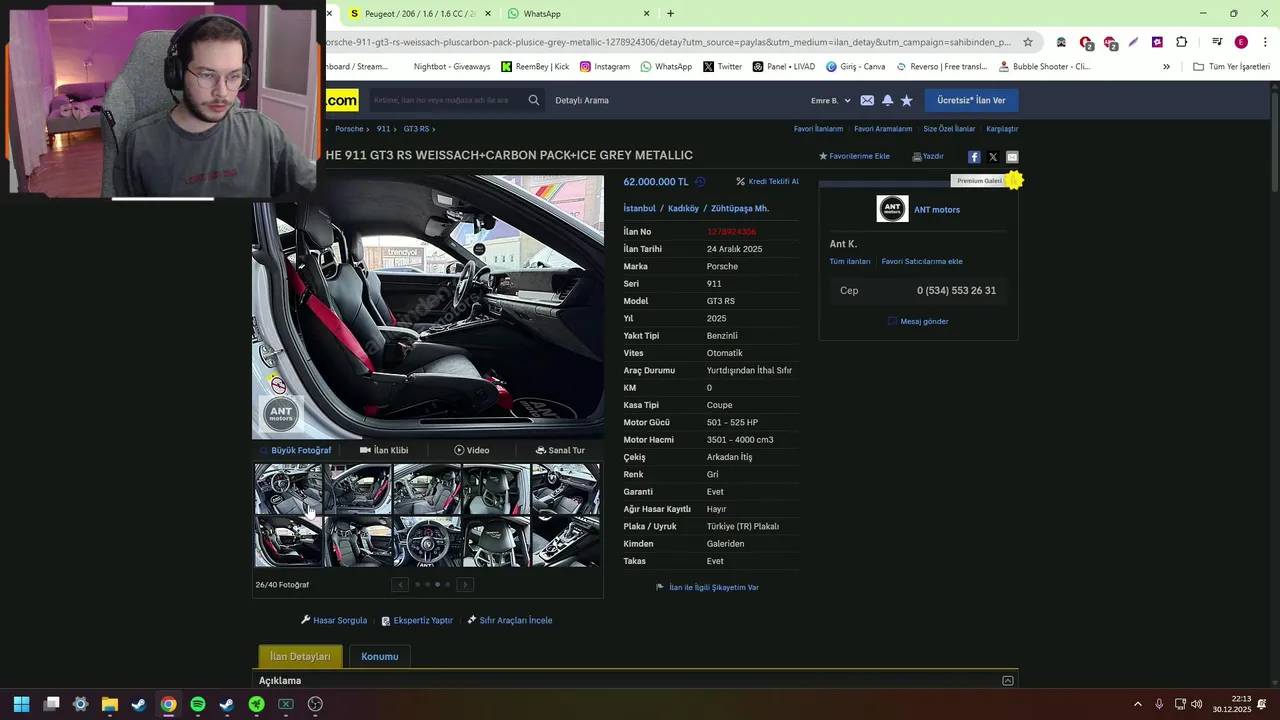Open Büyük Fotoğraf view

point(295,450)
